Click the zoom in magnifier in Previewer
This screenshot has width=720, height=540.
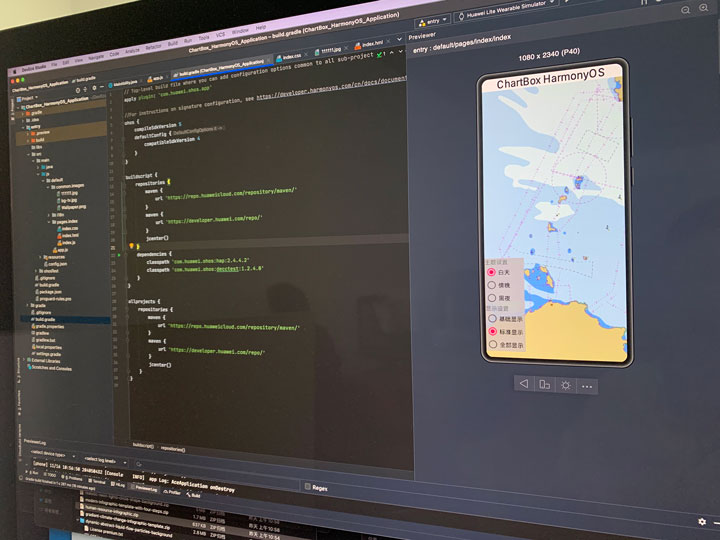pos(703,7)
